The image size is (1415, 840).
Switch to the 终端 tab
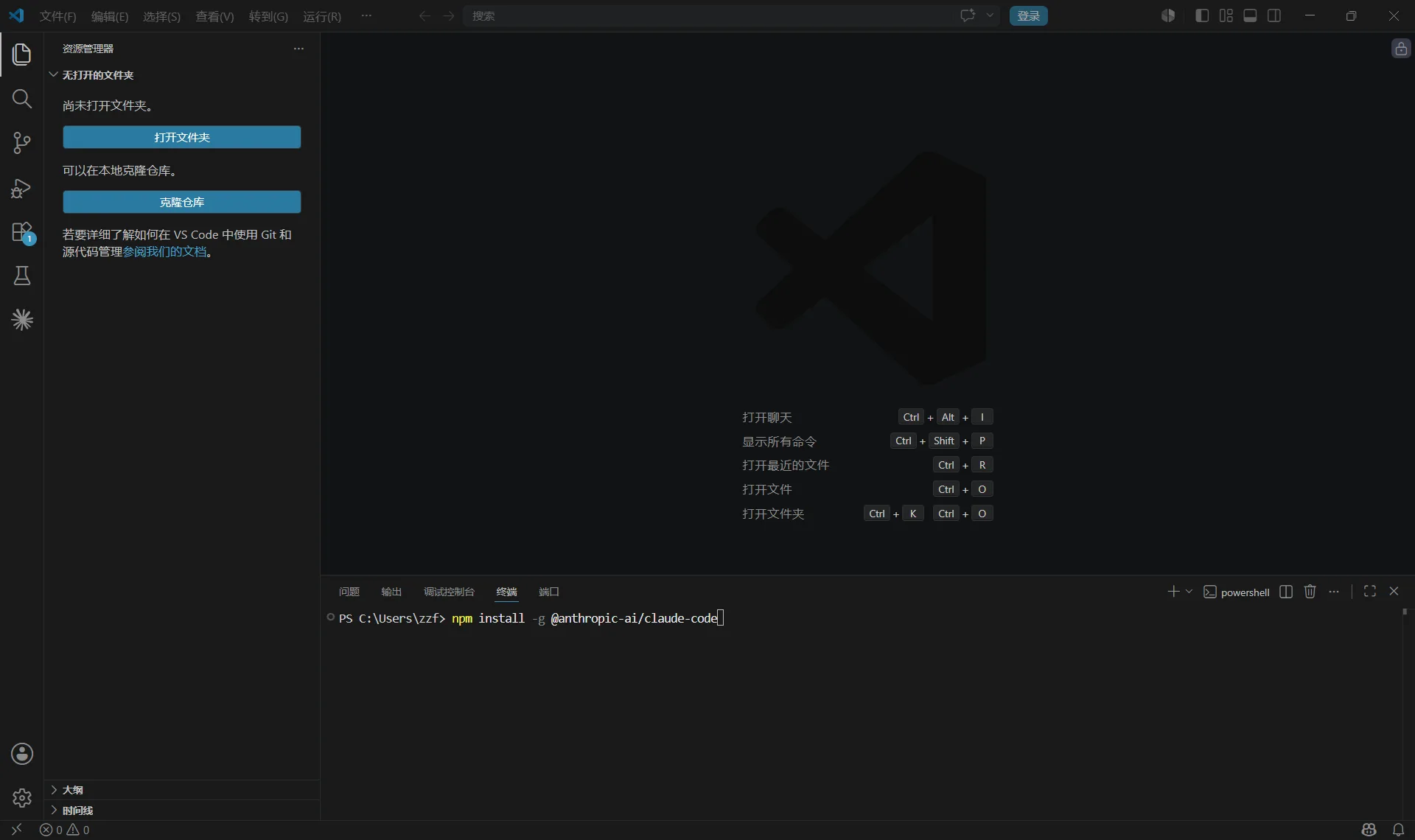coord(506,592)
